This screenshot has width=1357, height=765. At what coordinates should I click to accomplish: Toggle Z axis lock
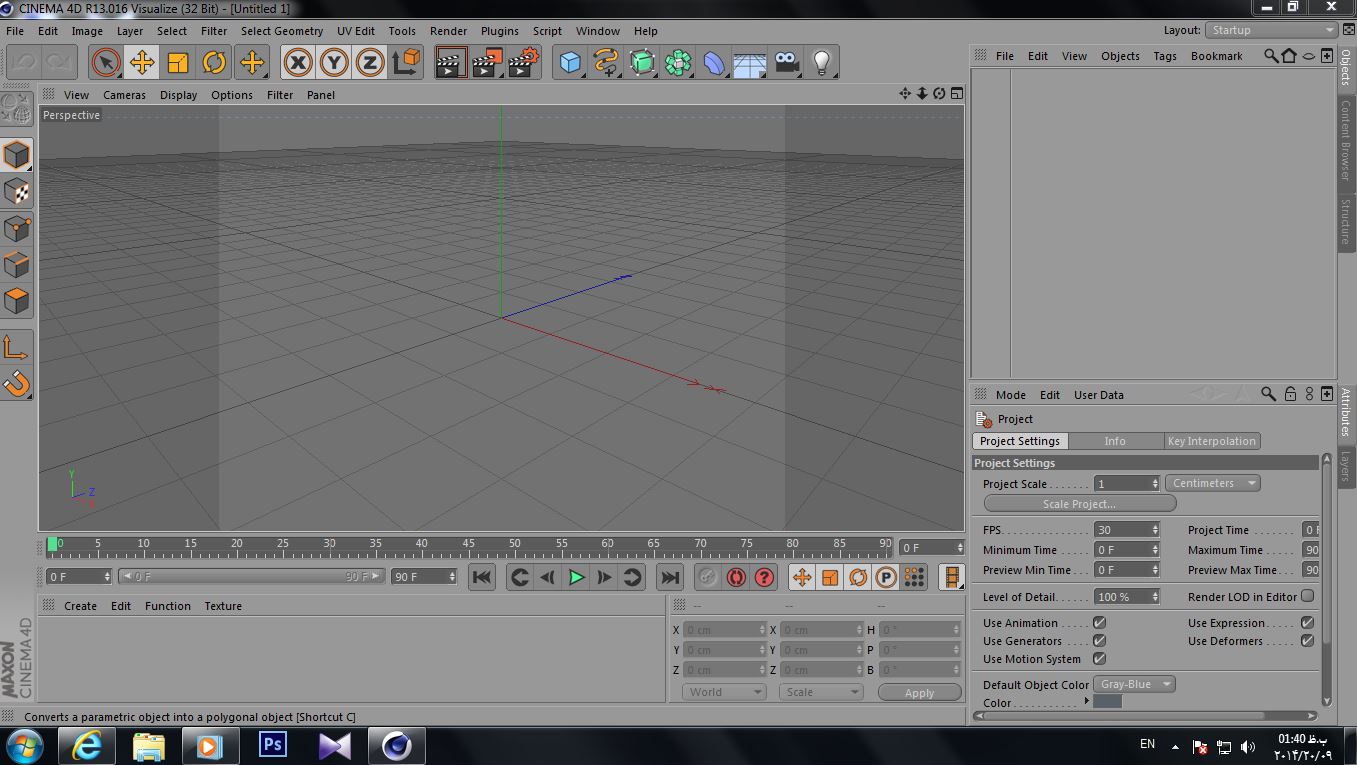point(370,63)
